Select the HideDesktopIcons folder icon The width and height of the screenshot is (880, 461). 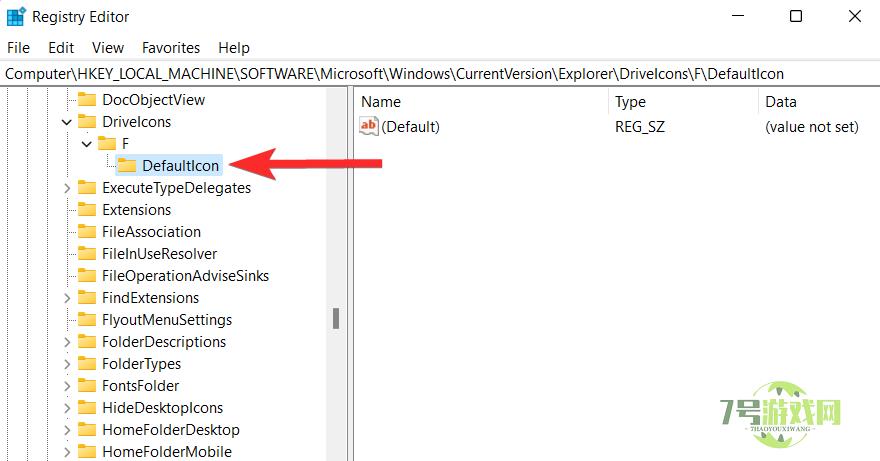coord(87,407)
